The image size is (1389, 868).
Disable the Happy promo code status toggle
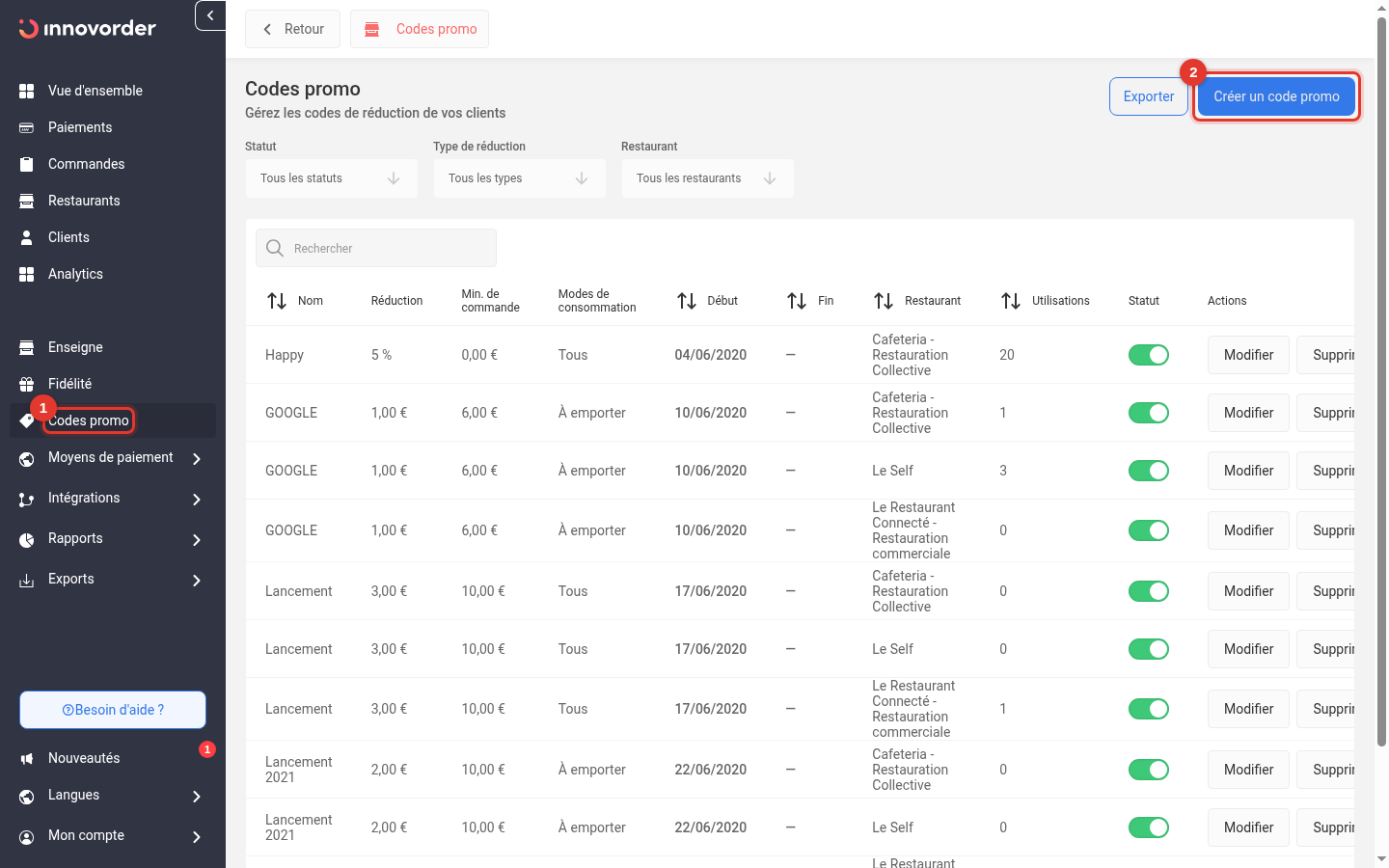pyautogui.click(x=1149, y=355)
